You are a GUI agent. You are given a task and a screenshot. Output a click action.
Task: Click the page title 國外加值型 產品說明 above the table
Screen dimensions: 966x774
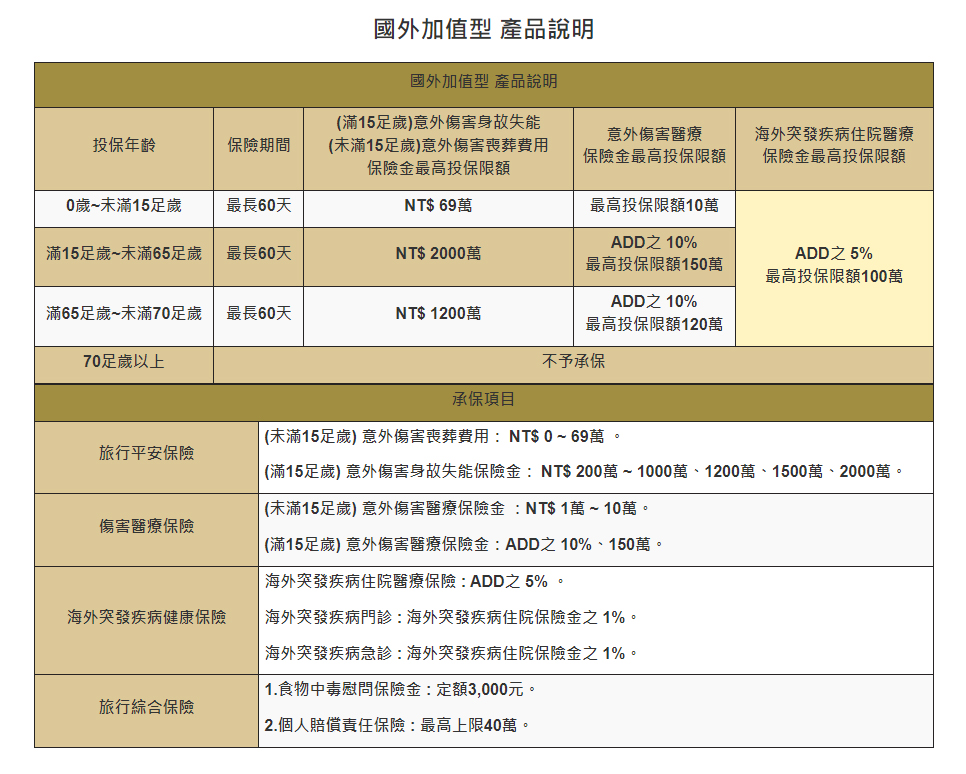(483, 29)
